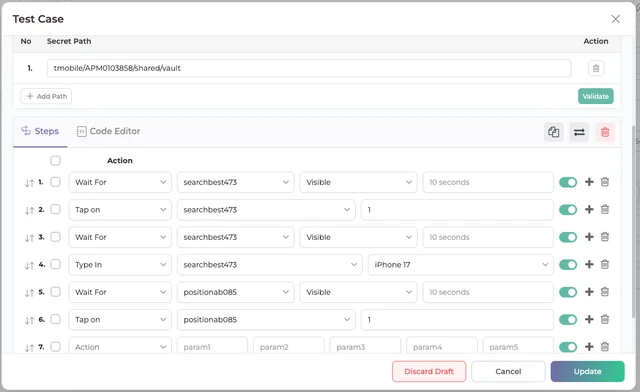Reorder step 2 using sort arrows
The width and height of the screenshot is (640, 392).
29,210
